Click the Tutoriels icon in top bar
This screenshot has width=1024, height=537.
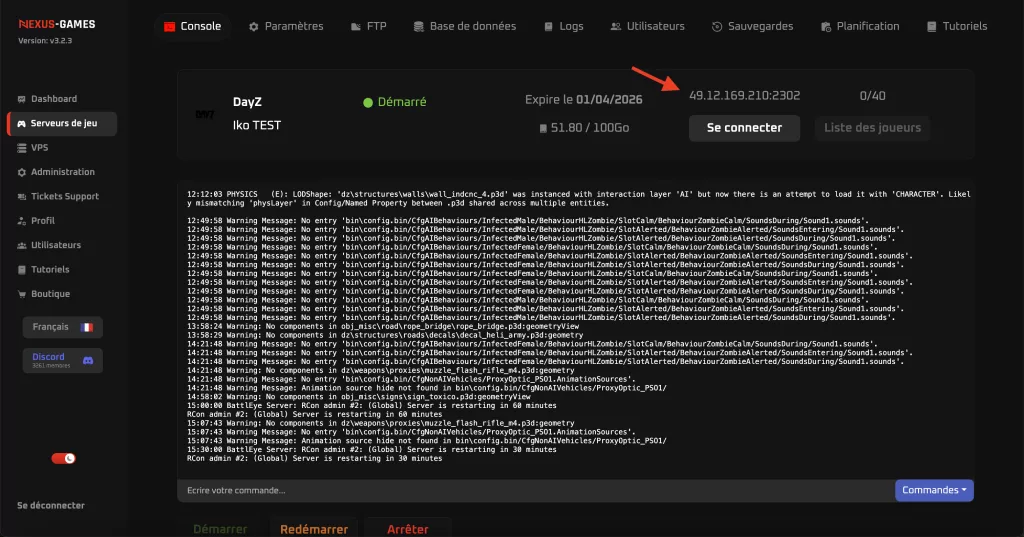click(x=932, y=27)
